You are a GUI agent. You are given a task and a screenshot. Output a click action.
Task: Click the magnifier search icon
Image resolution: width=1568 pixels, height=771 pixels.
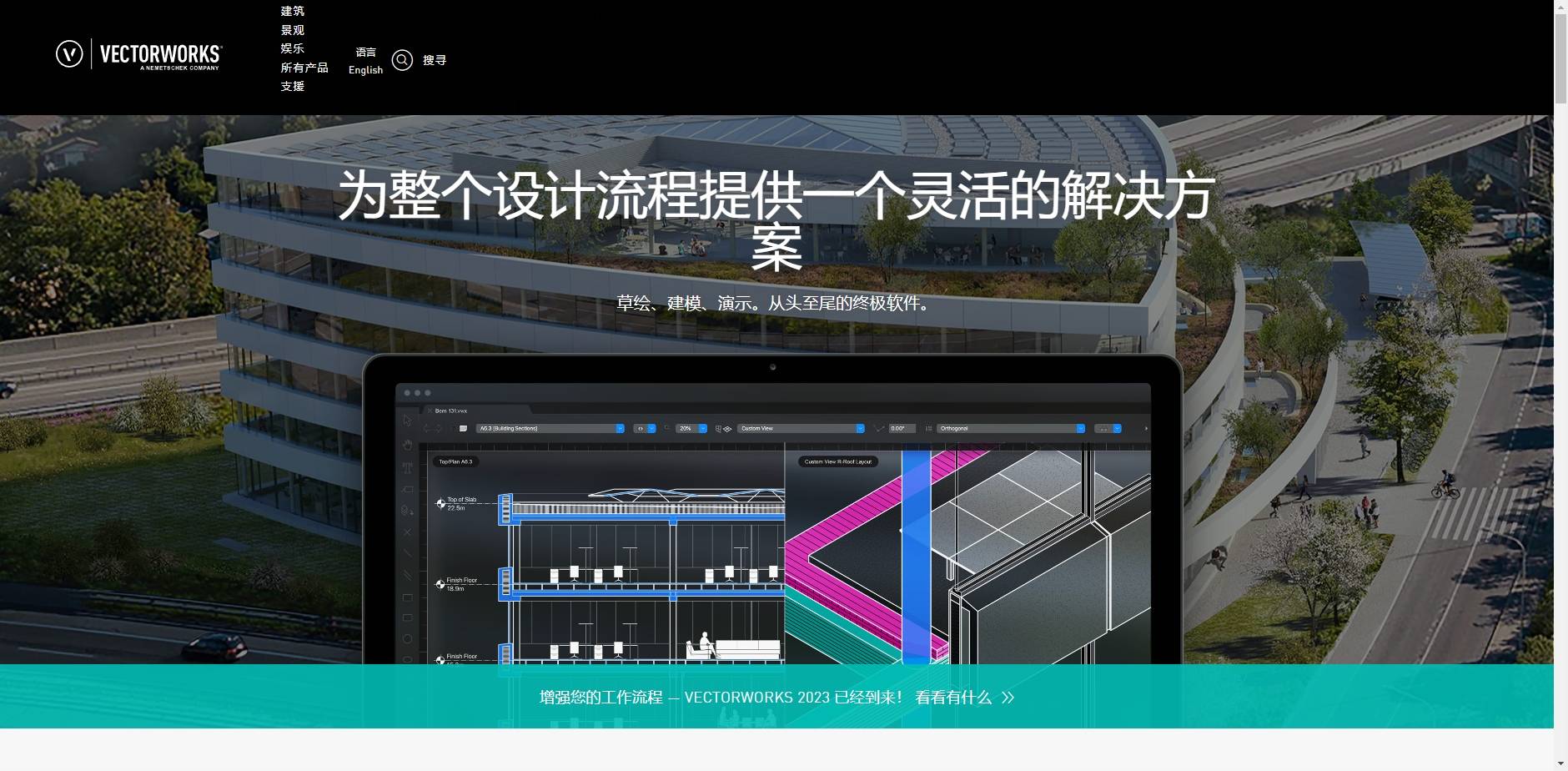point(402,60)
